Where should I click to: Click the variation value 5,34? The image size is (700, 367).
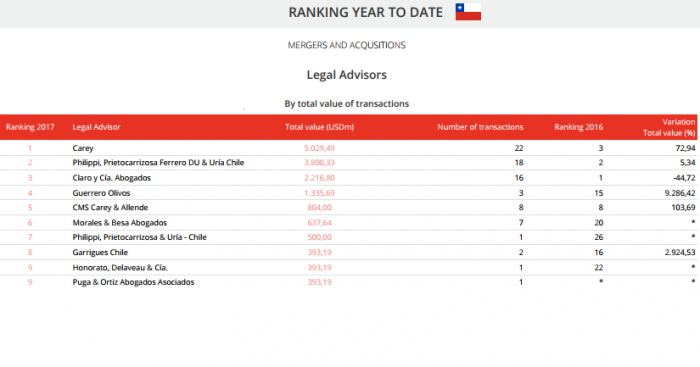pos(688,163)
